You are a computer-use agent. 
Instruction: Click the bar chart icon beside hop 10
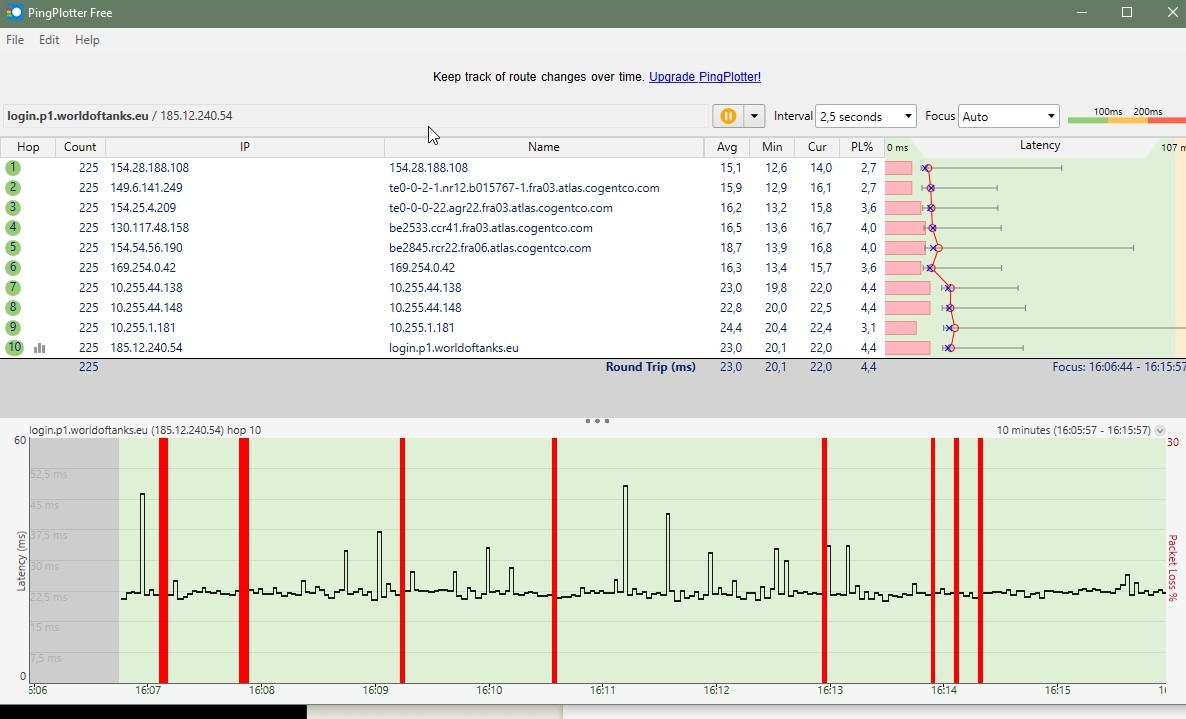(38, 347)
